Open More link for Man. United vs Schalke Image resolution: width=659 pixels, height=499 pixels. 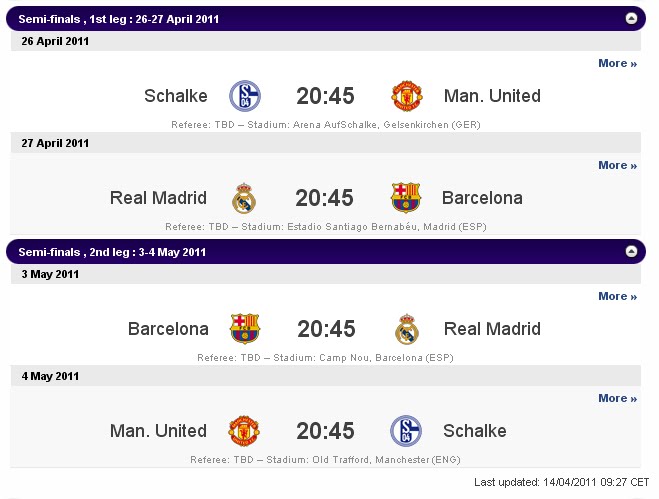(x=617, y=398)
